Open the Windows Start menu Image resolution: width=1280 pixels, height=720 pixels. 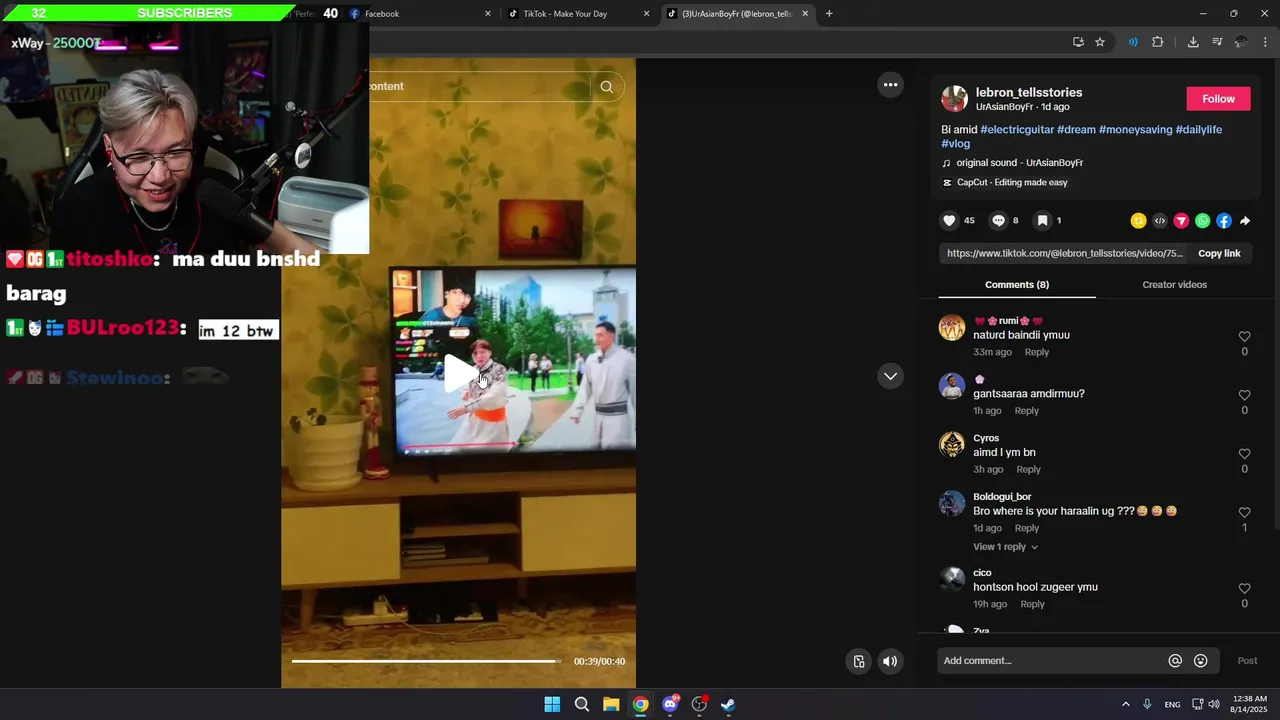(552, 704)
